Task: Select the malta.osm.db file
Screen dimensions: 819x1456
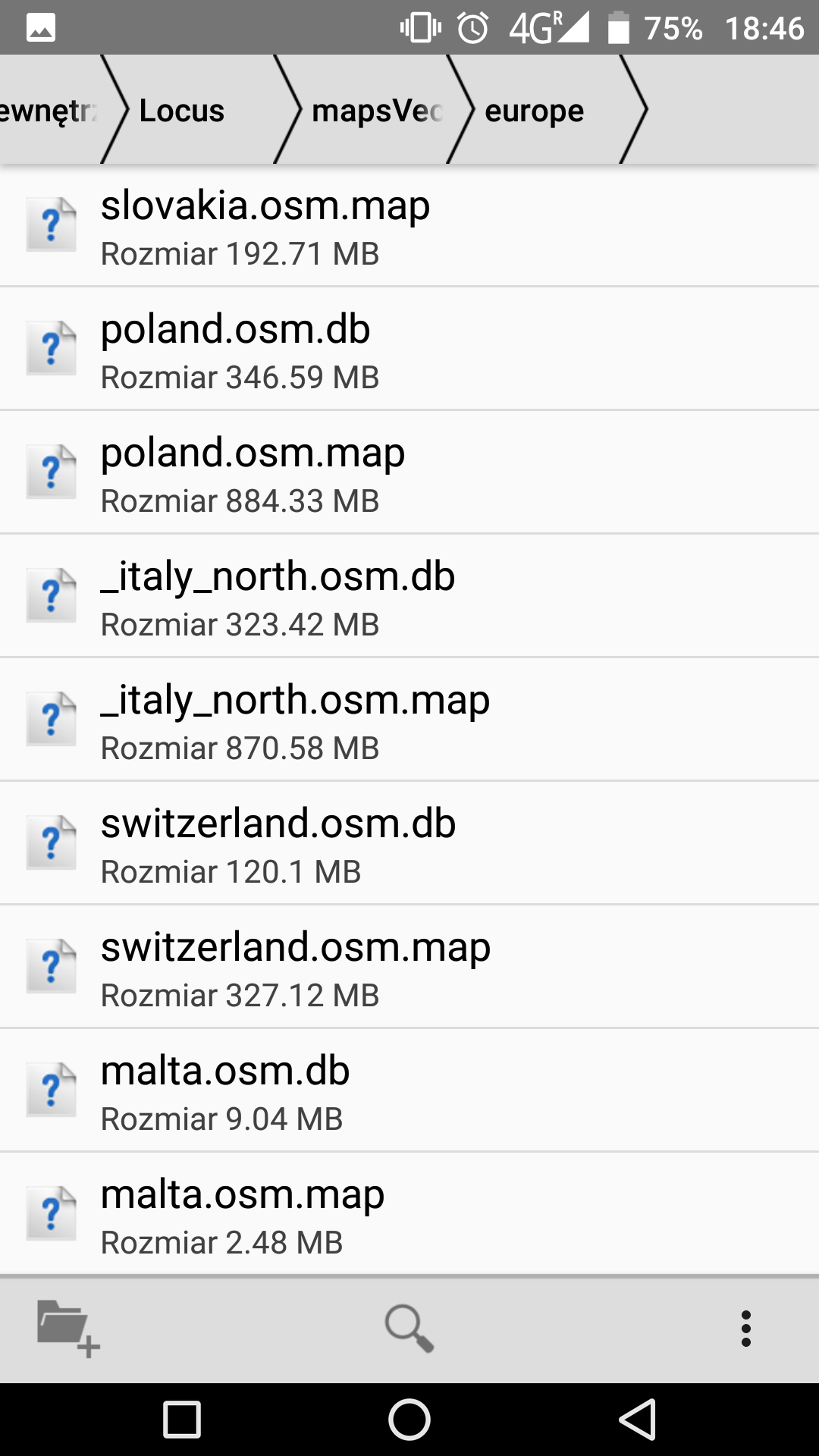Action: pos(409,1090)
